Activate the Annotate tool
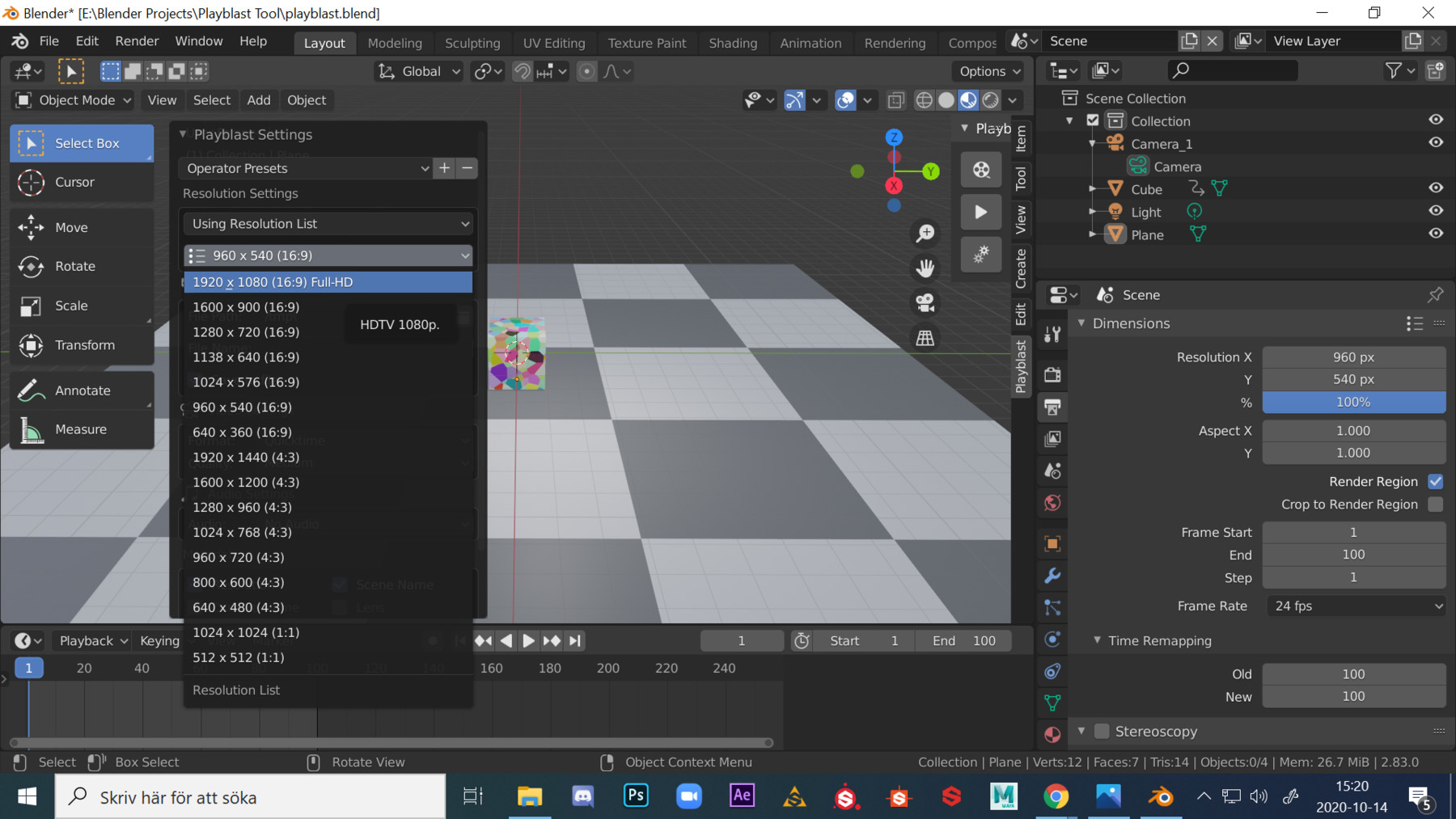 tap(82, 391)
